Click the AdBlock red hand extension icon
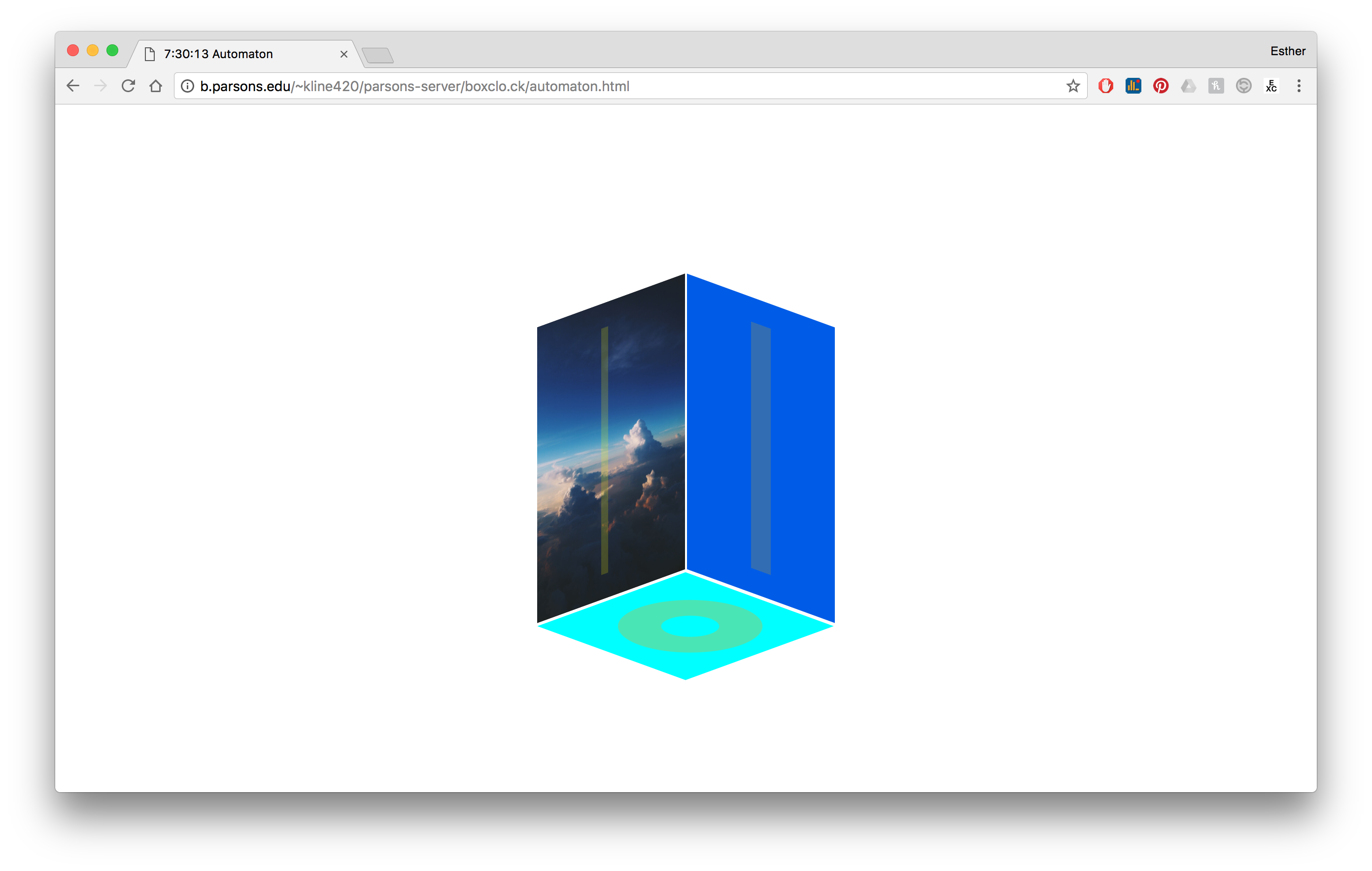Viewport: 1372px width, 871px height. pyautogui.click(x=1105, y=86)
